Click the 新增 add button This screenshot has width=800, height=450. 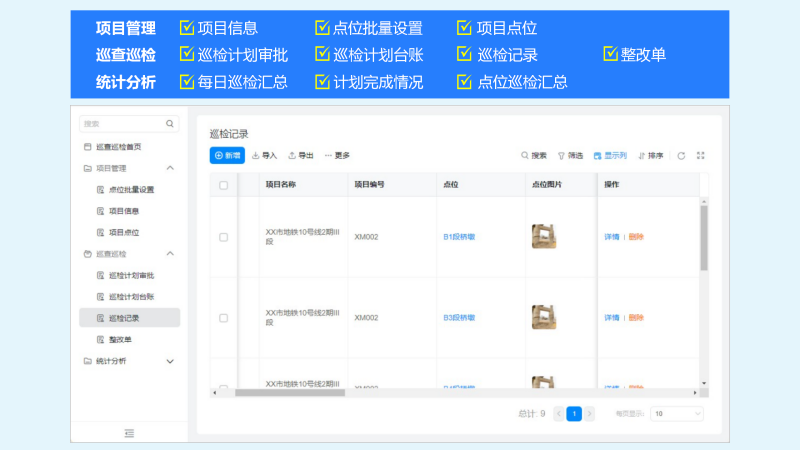point(227,156)
